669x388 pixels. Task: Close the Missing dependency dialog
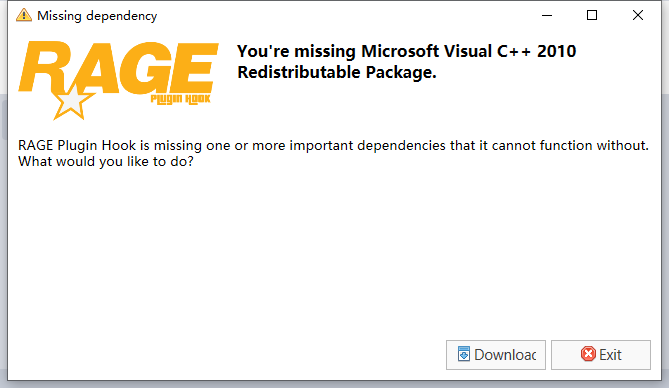pyautogui.click(x=638, y=15)
